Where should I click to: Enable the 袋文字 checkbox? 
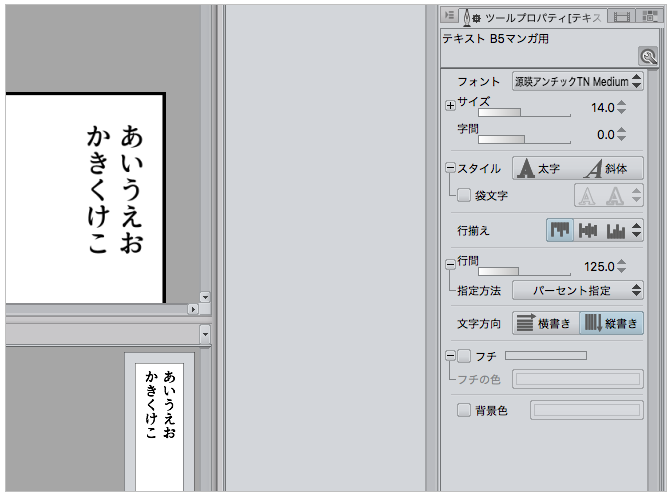click(463, 195)
